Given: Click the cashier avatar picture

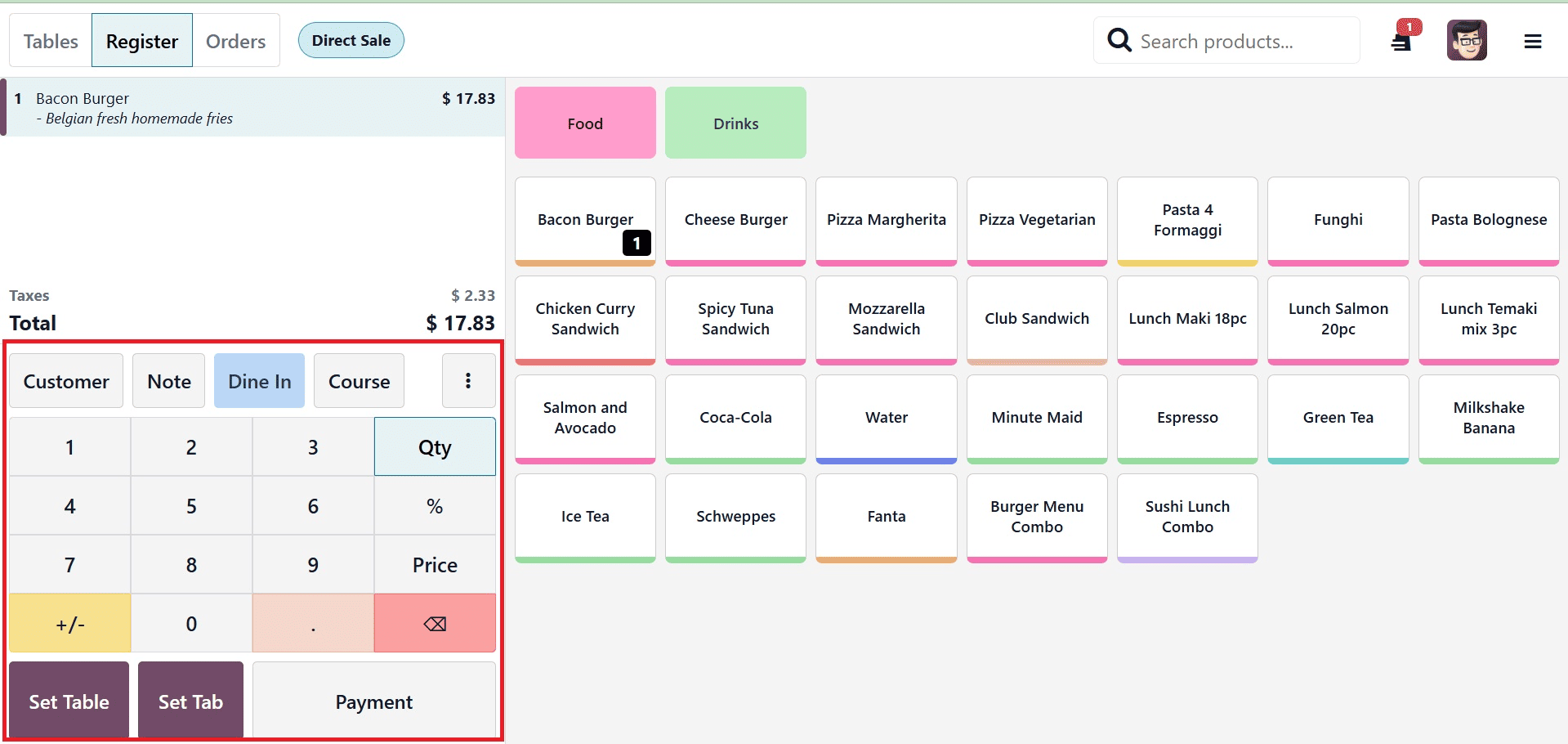Looking at the screenshot, I should point(1467,40).
